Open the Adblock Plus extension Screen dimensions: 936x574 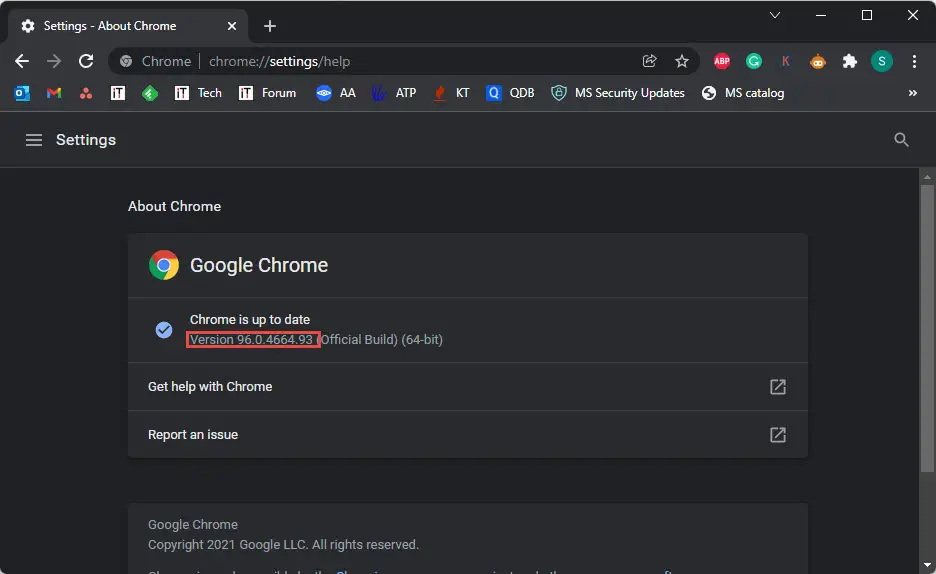click(722, 61)
